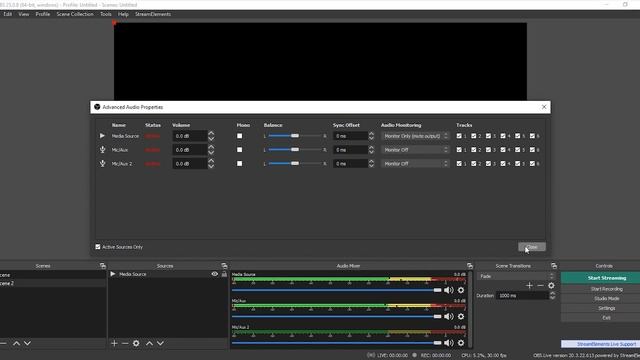Click Mic/Aux 2 volume dB input field
Image resolution: width=640 pixels, height=360 pixels.
coord(189,164)
